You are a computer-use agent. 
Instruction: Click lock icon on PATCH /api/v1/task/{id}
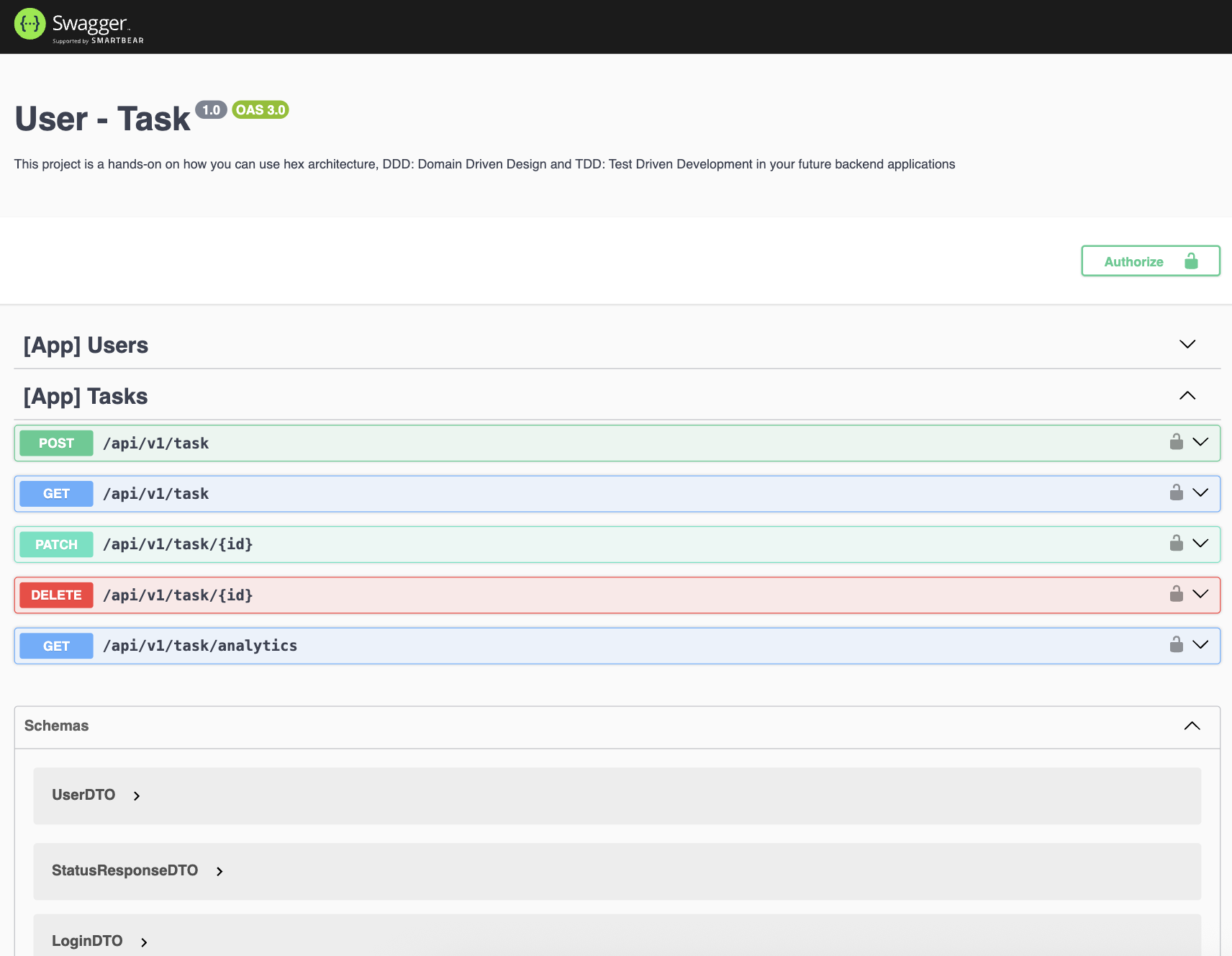(x=1177, y=543)
